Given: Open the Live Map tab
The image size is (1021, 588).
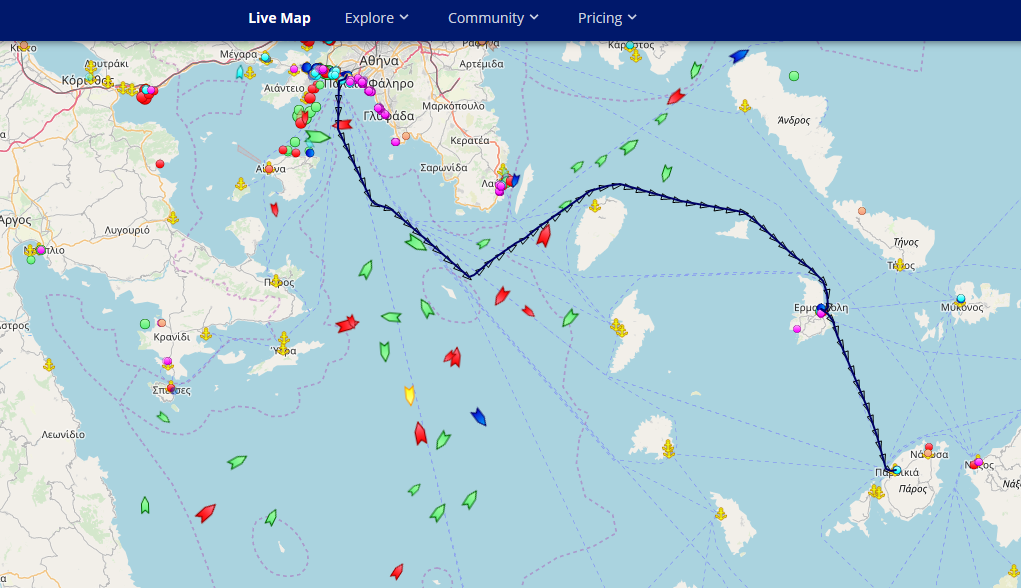Looking at the screenshot, I should (x=279, y=18).
